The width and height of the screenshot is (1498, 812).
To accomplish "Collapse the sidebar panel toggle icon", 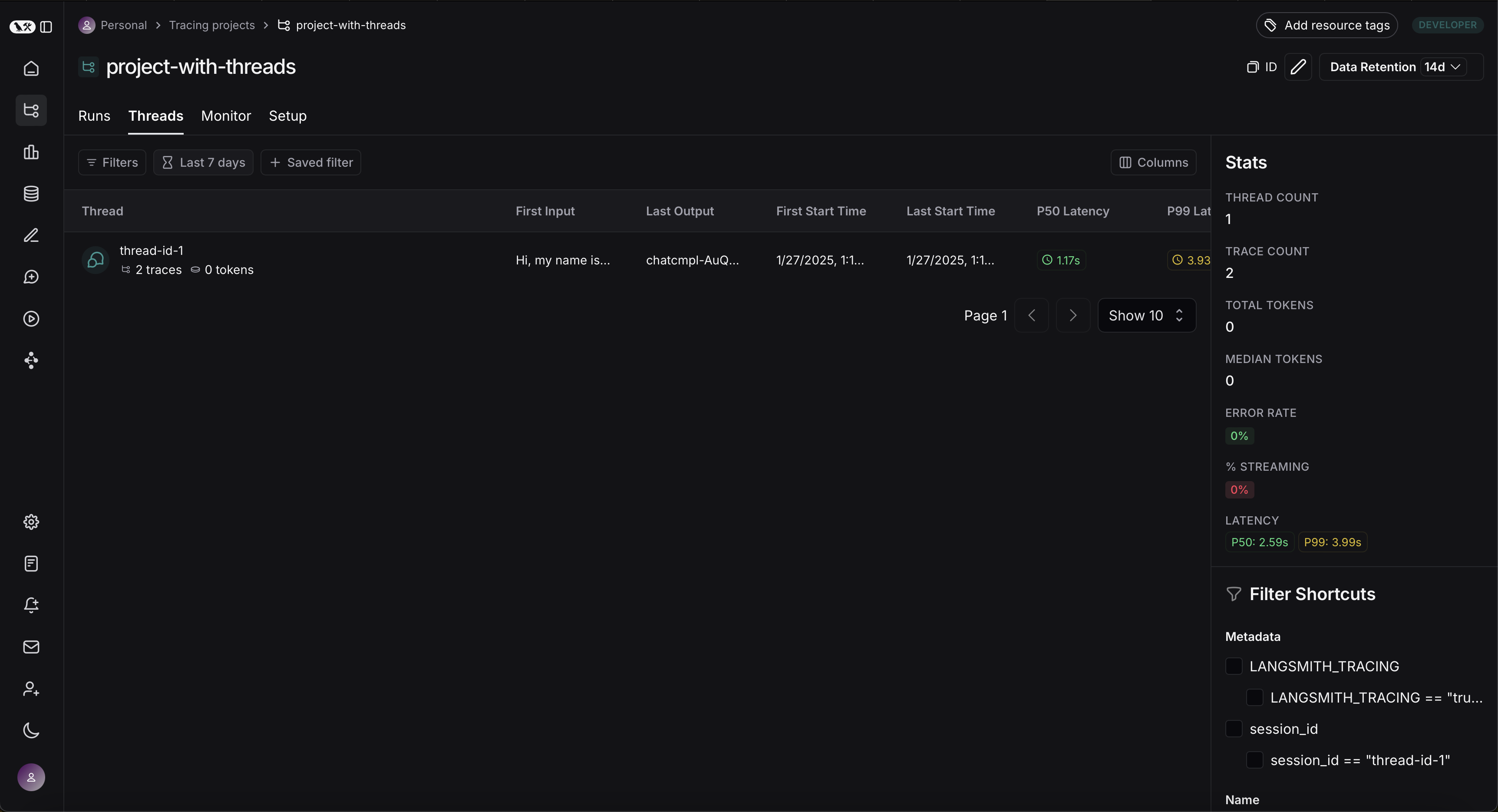I will (x=46, y=27).
